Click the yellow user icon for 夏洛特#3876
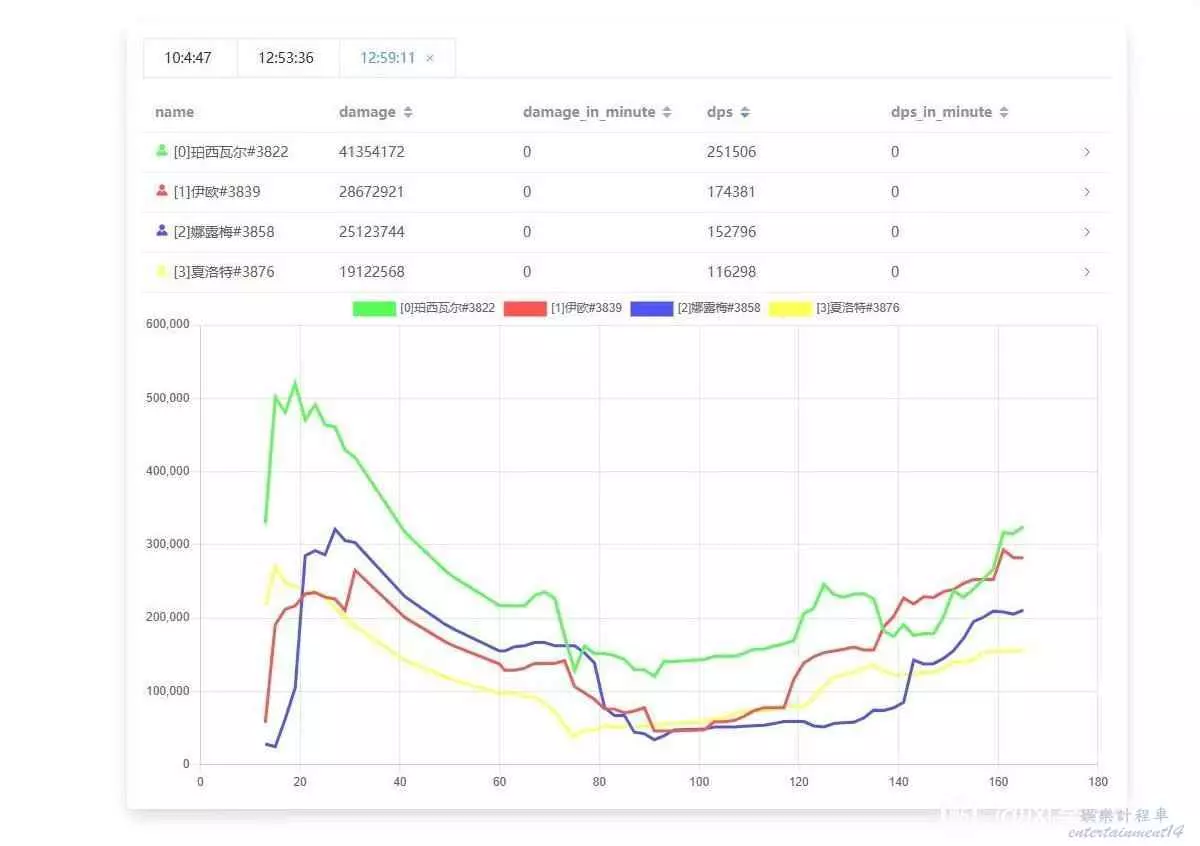 [x=162, y=271]
